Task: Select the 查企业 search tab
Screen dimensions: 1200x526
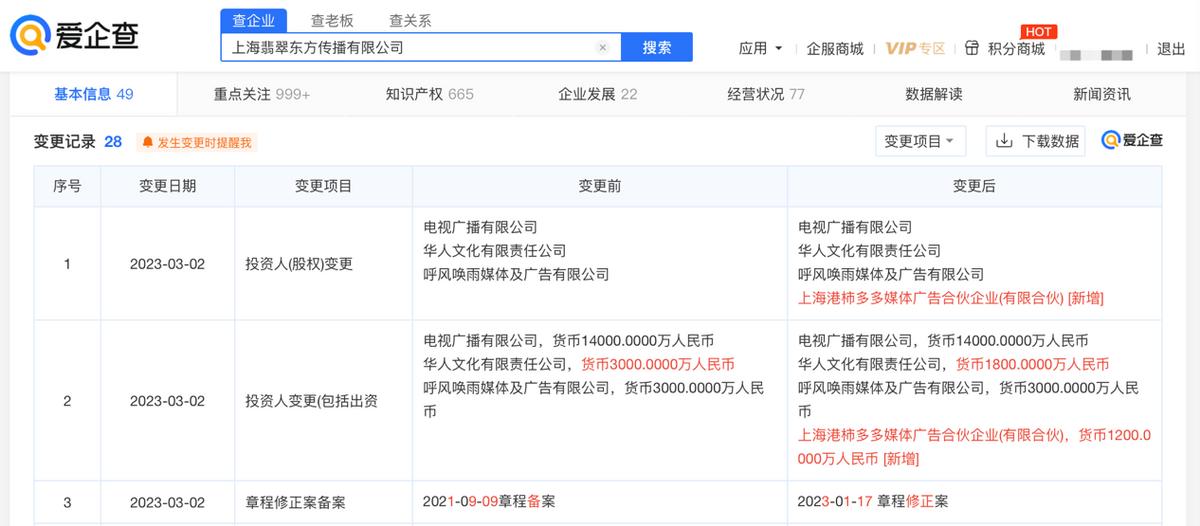Action: coord(254,20)
